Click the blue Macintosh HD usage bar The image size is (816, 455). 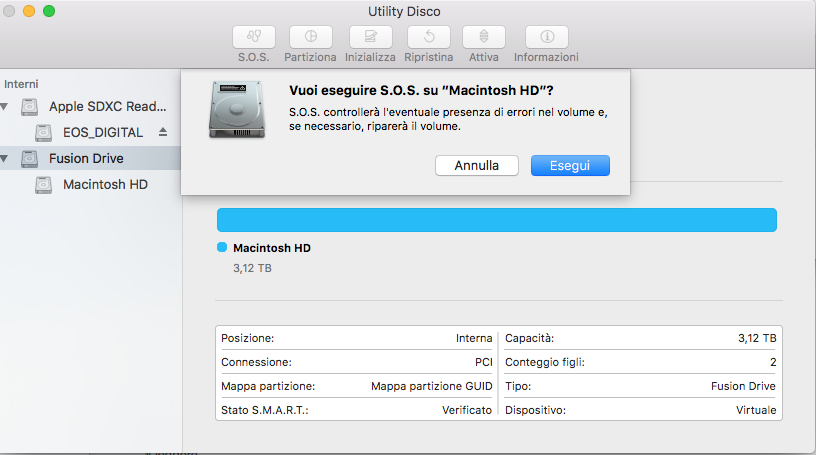497,220
